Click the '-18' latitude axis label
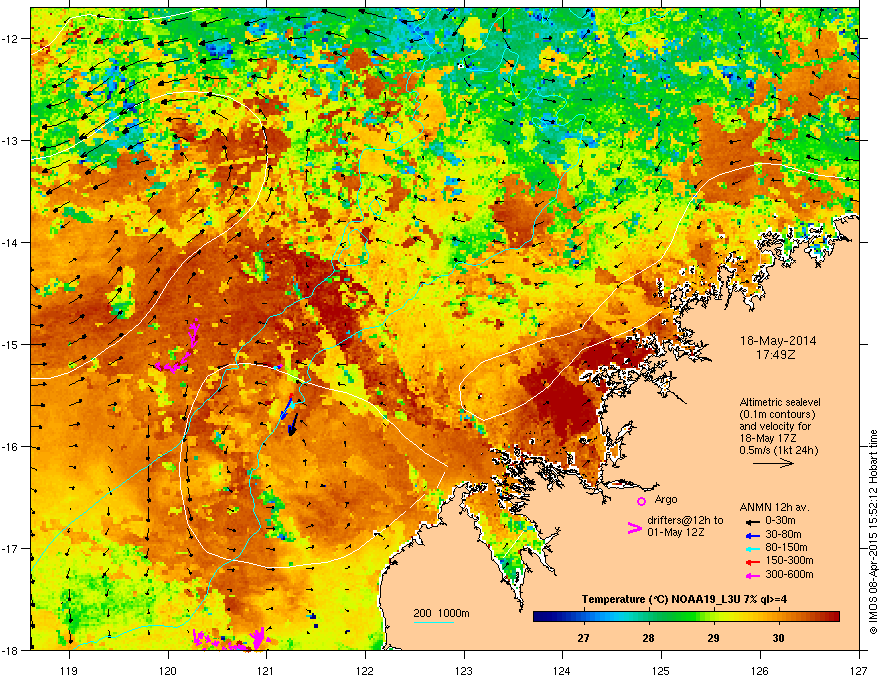Image resolution: width=880 pixels, height=680 pixels. [x=10, y=650]
